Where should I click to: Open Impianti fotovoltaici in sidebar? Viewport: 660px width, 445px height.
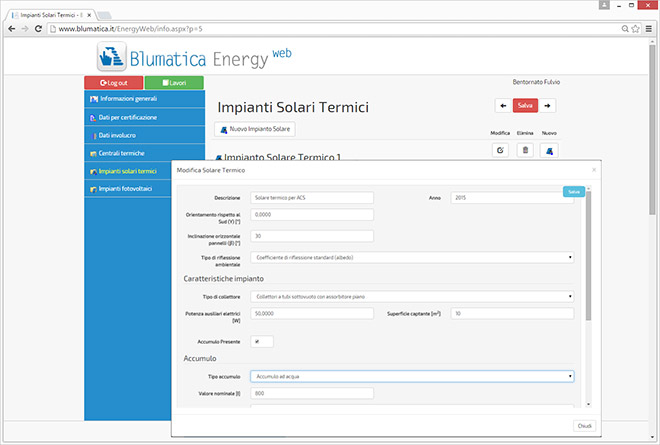coord(128,189)
